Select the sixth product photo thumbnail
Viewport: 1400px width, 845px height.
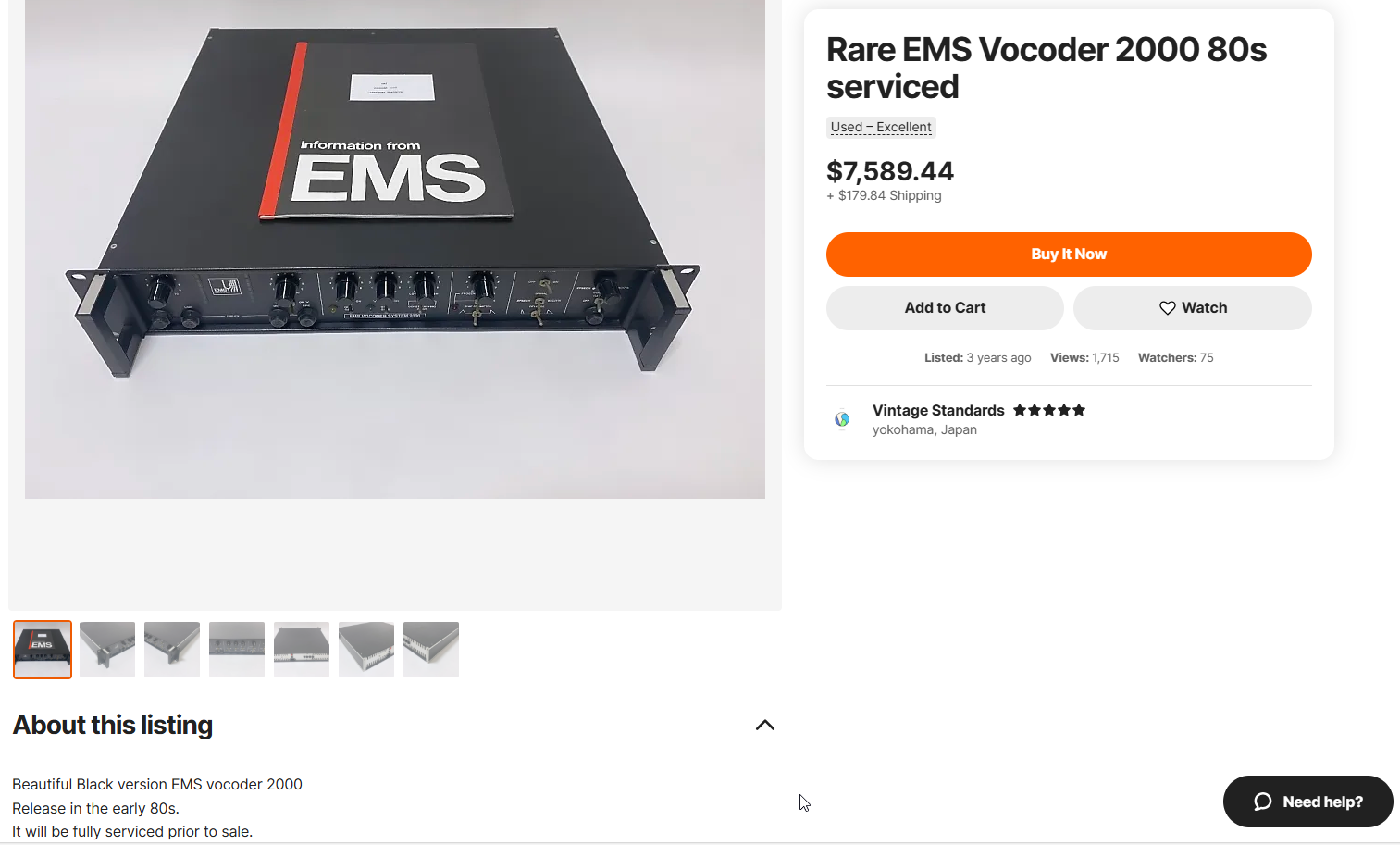click(366, 650)
